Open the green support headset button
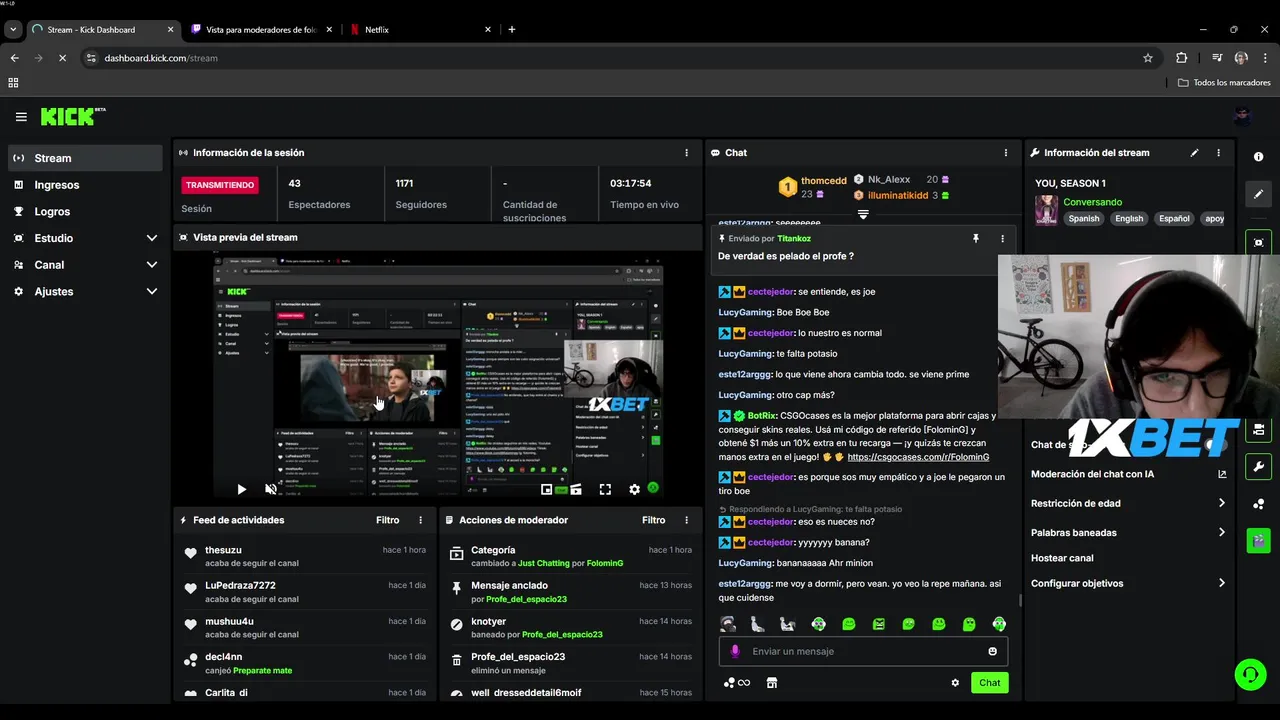The height and width of the screenshot is (720, 1280). 1250,675
